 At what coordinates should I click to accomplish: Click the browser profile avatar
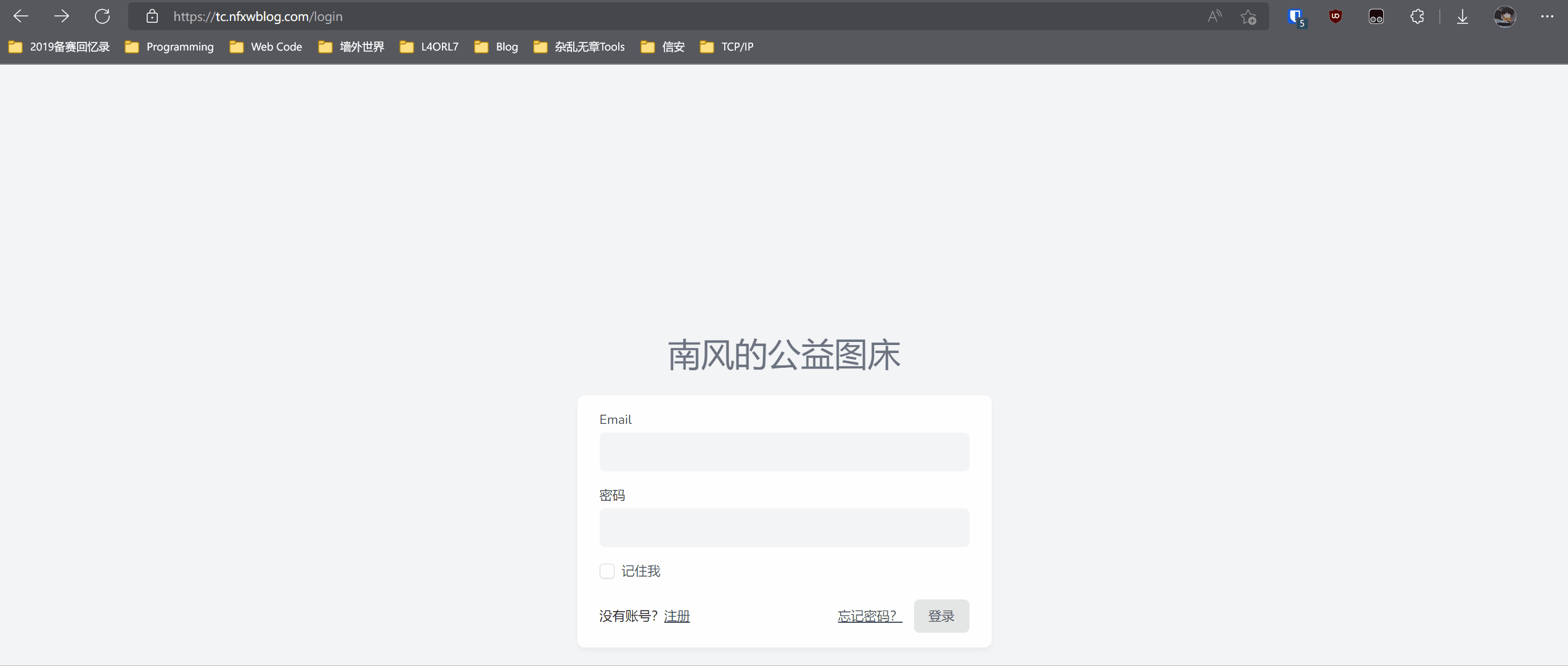point(1505,17)
